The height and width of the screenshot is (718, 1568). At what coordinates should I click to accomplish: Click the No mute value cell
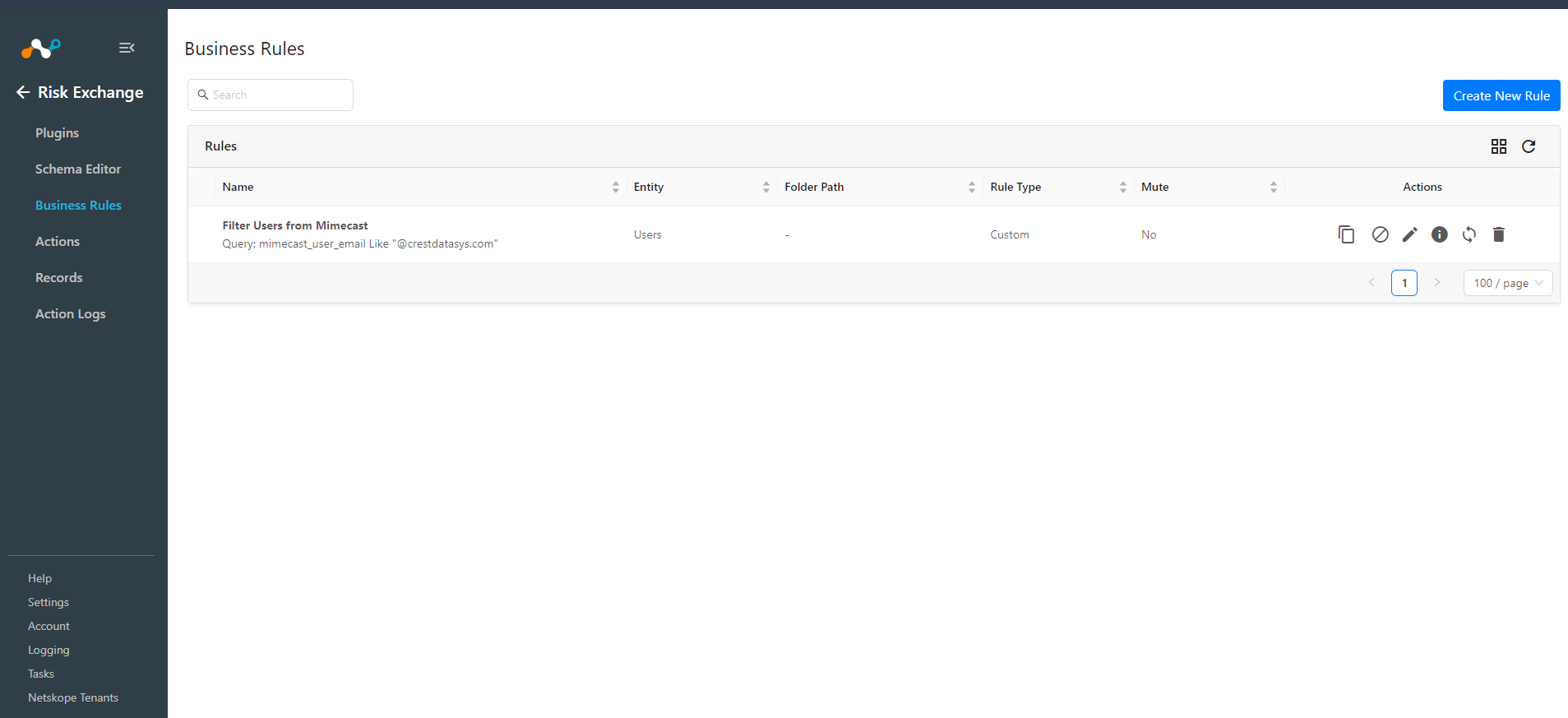(1149, 234)
